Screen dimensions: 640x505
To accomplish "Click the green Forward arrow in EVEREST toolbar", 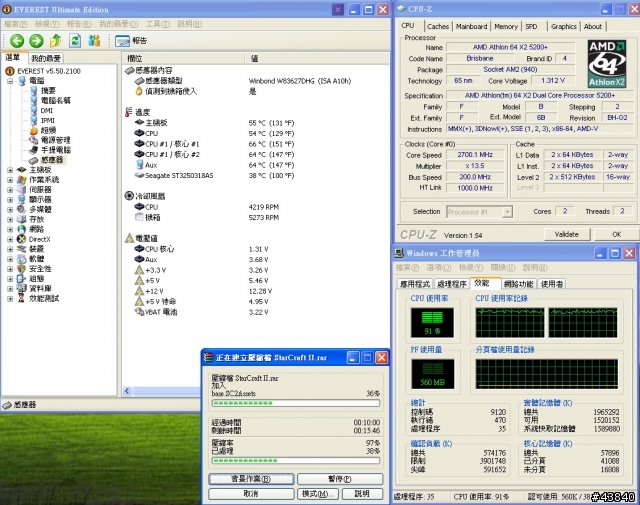I will (x=36, y=40).
